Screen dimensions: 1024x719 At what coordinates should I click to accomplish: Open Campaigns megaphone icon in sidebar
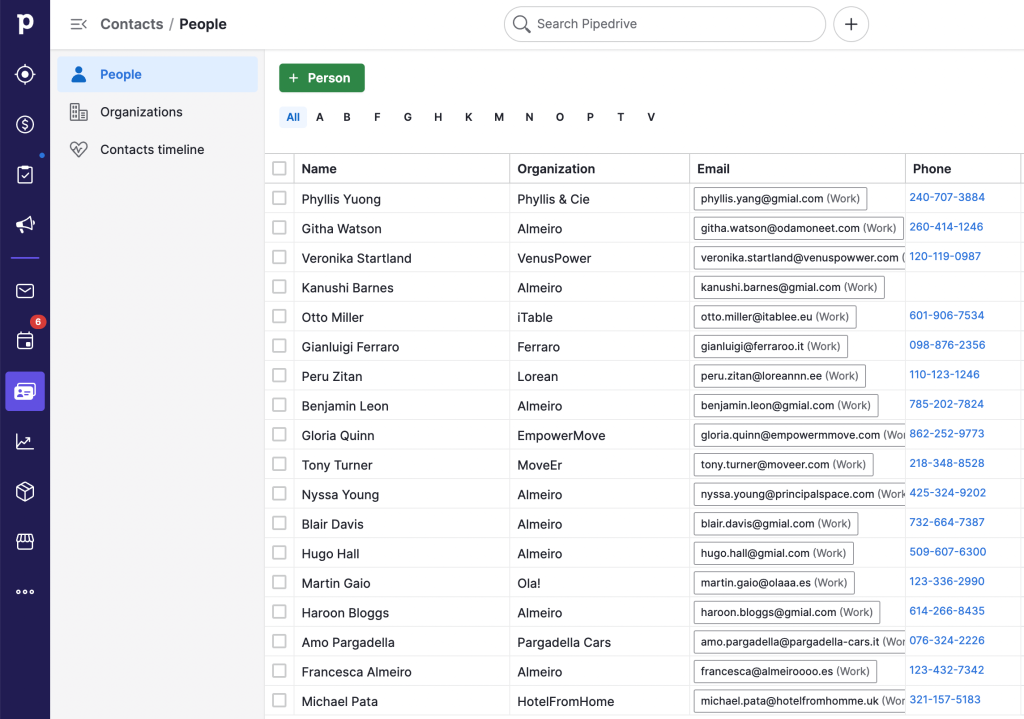coord(25,225)
